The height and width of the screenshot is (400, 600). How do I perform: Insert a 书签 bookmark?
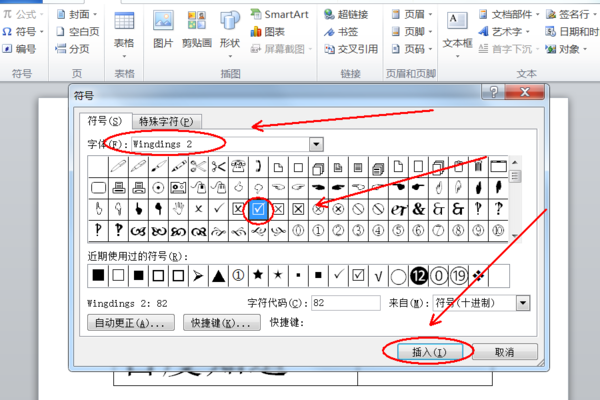coord(341,31)
